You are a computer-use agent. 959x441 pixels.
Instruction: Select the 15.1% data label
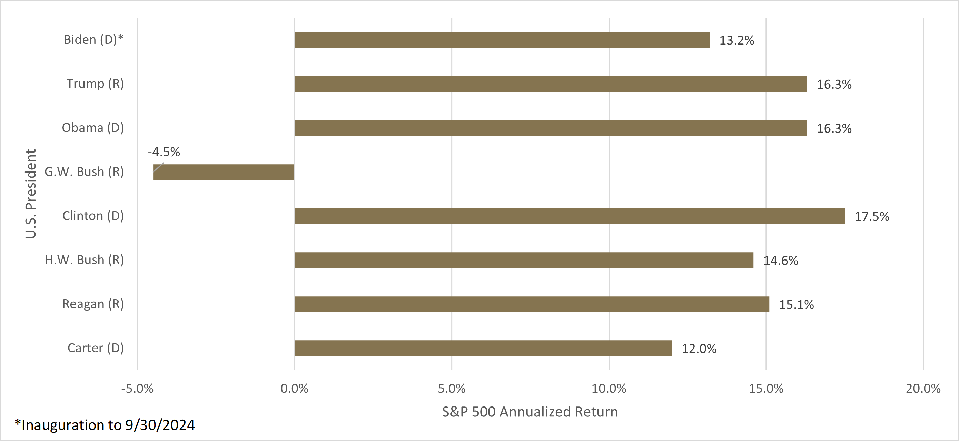point(795,305)
